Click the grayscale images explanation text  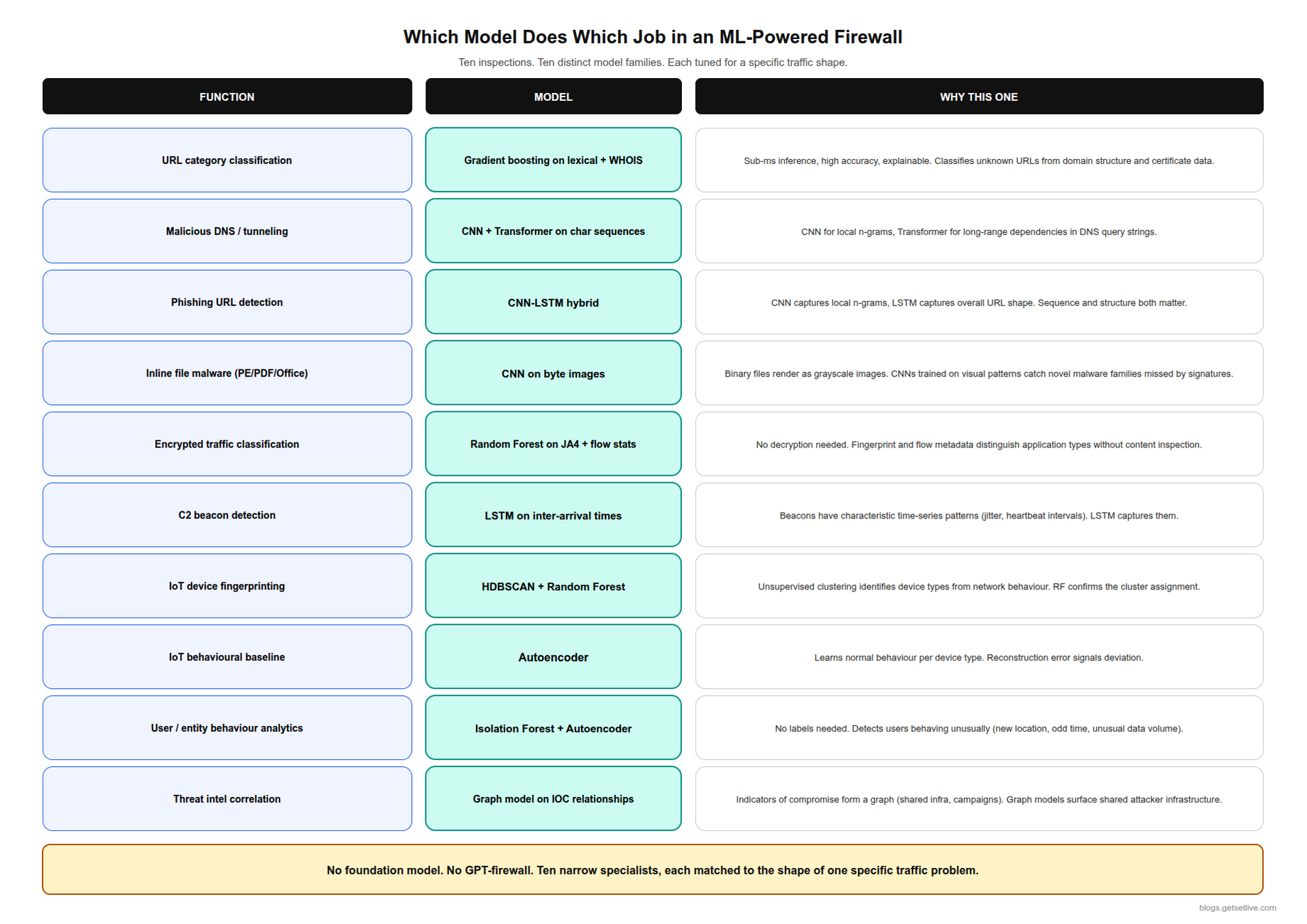(x=979, y=374)
